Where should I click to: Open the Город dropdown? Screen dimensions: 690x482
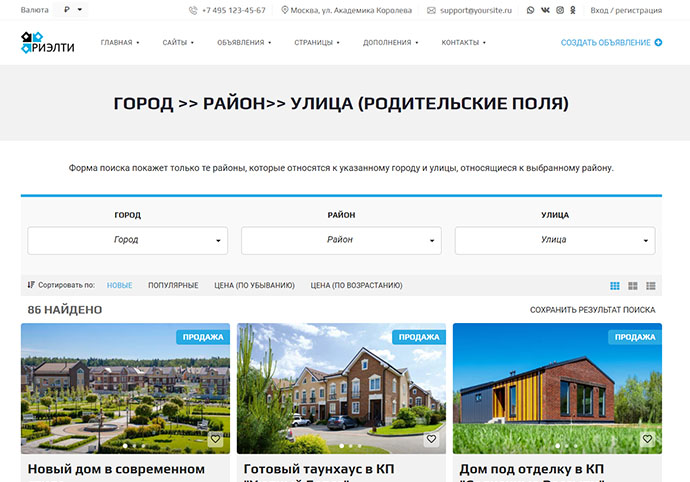pyautogui.click(x=127, y=240)
